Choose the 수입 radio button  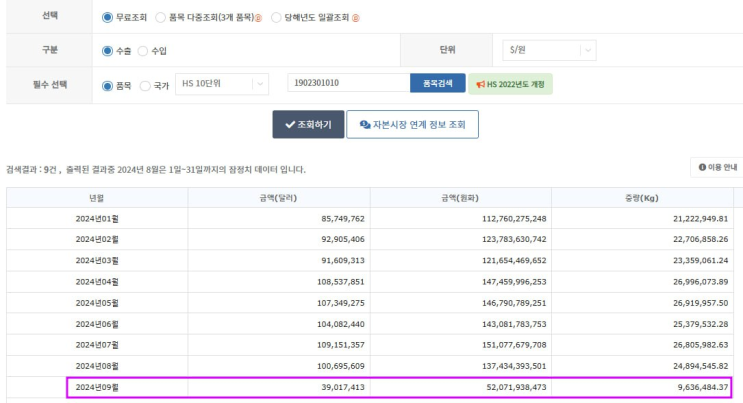pyautogui.click(x=142, y=51)
